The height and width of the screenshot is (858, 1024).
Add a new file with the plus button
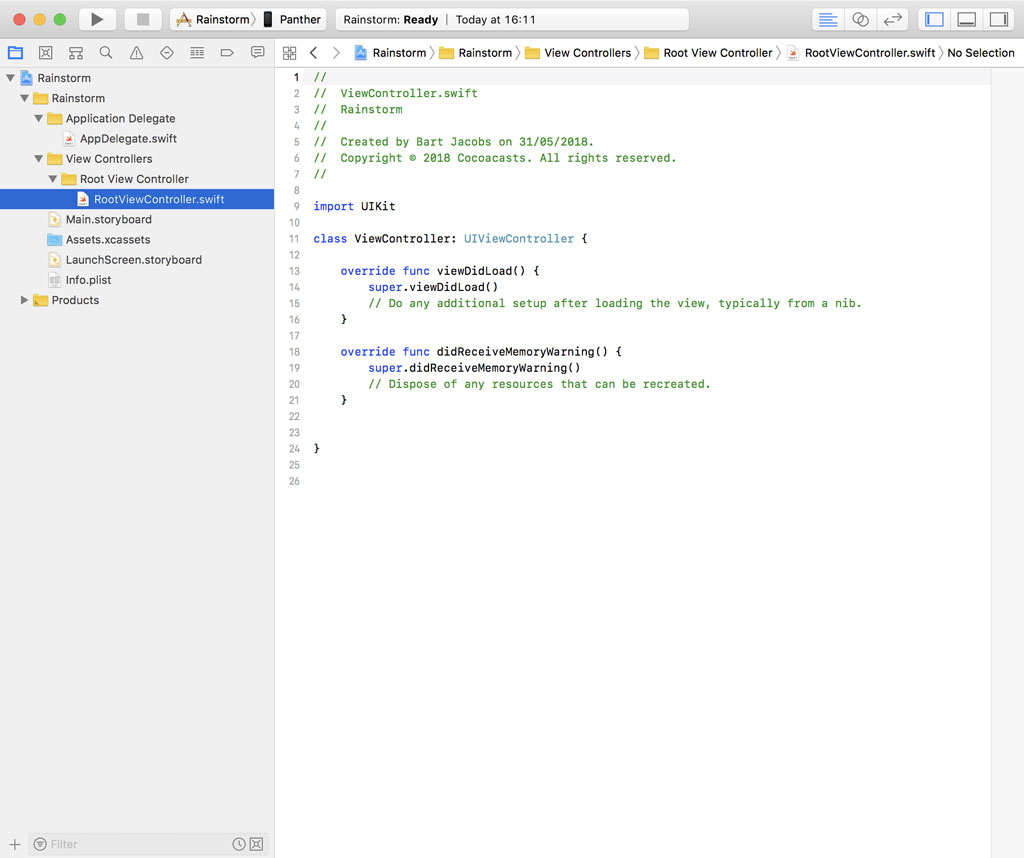click(14, 844)
